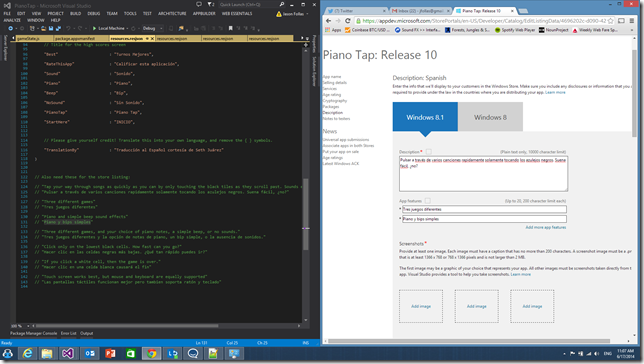
Task: Click the first Add image box
Action: [x=421, y=306]
